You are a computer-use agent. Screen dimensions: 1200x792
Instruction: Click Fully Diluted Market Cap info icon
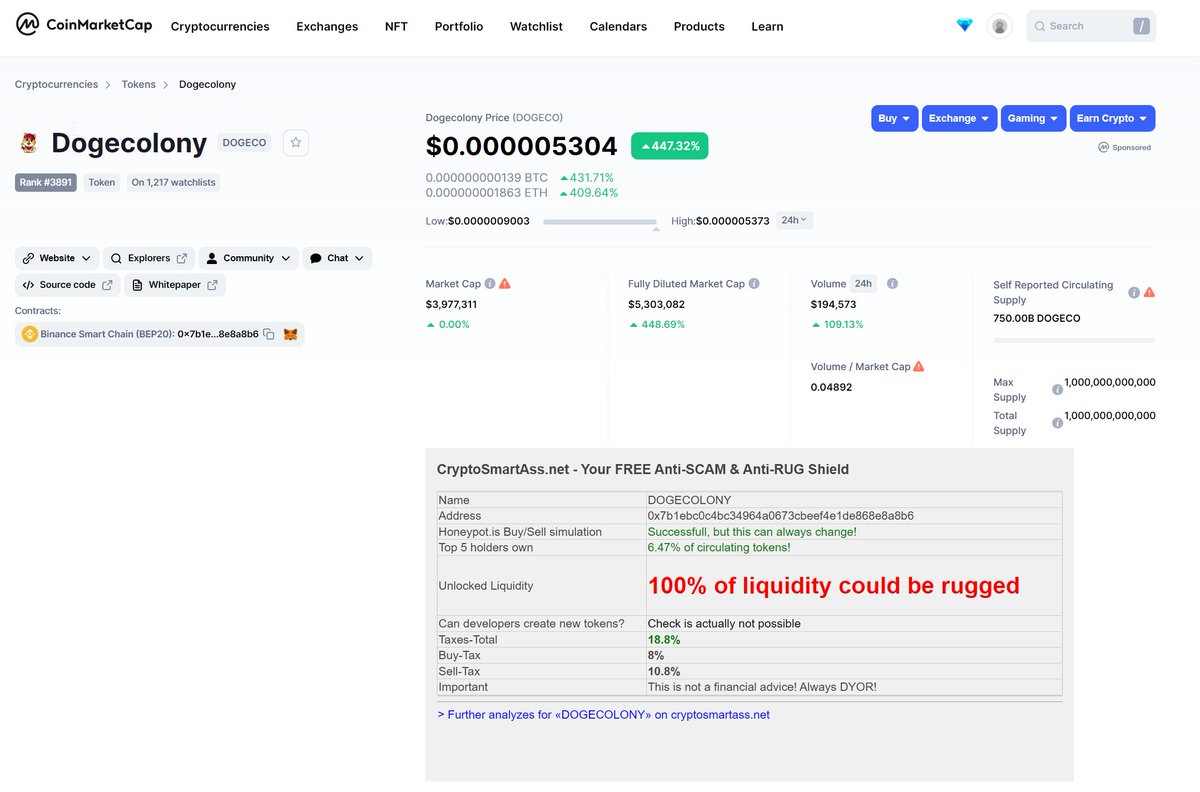(754, 284)
